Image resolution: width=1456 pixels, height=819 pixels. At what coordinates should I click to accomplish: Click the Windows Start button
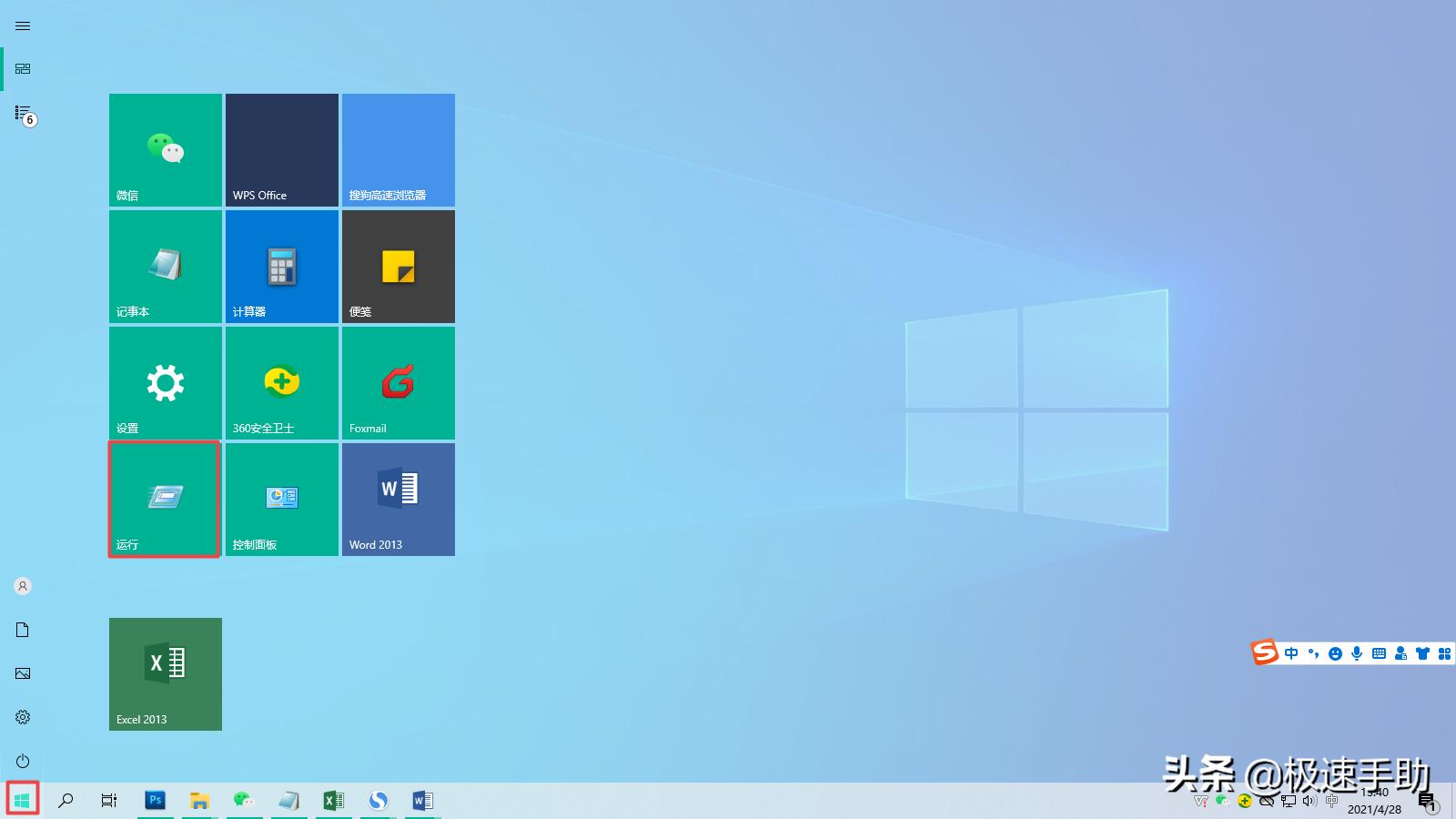pos(23,800)
